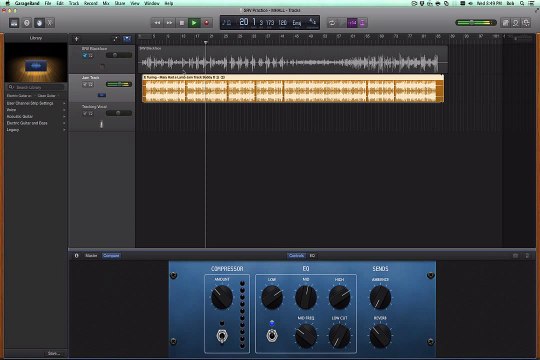
Task: Open the Note Pad button
Action: 505,23
